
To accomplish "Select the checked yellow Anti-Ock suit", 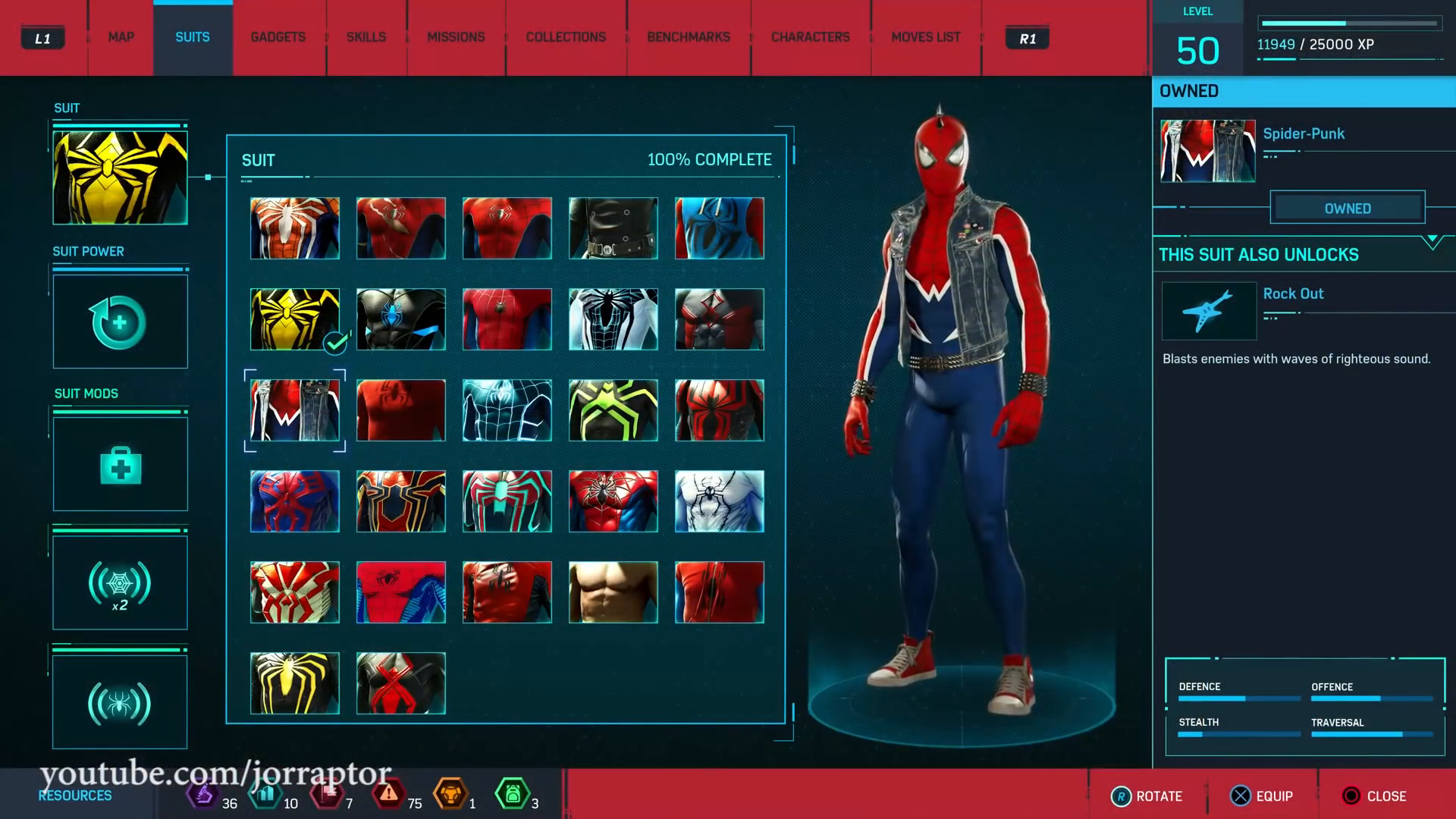I will click(x=295, y=319).
